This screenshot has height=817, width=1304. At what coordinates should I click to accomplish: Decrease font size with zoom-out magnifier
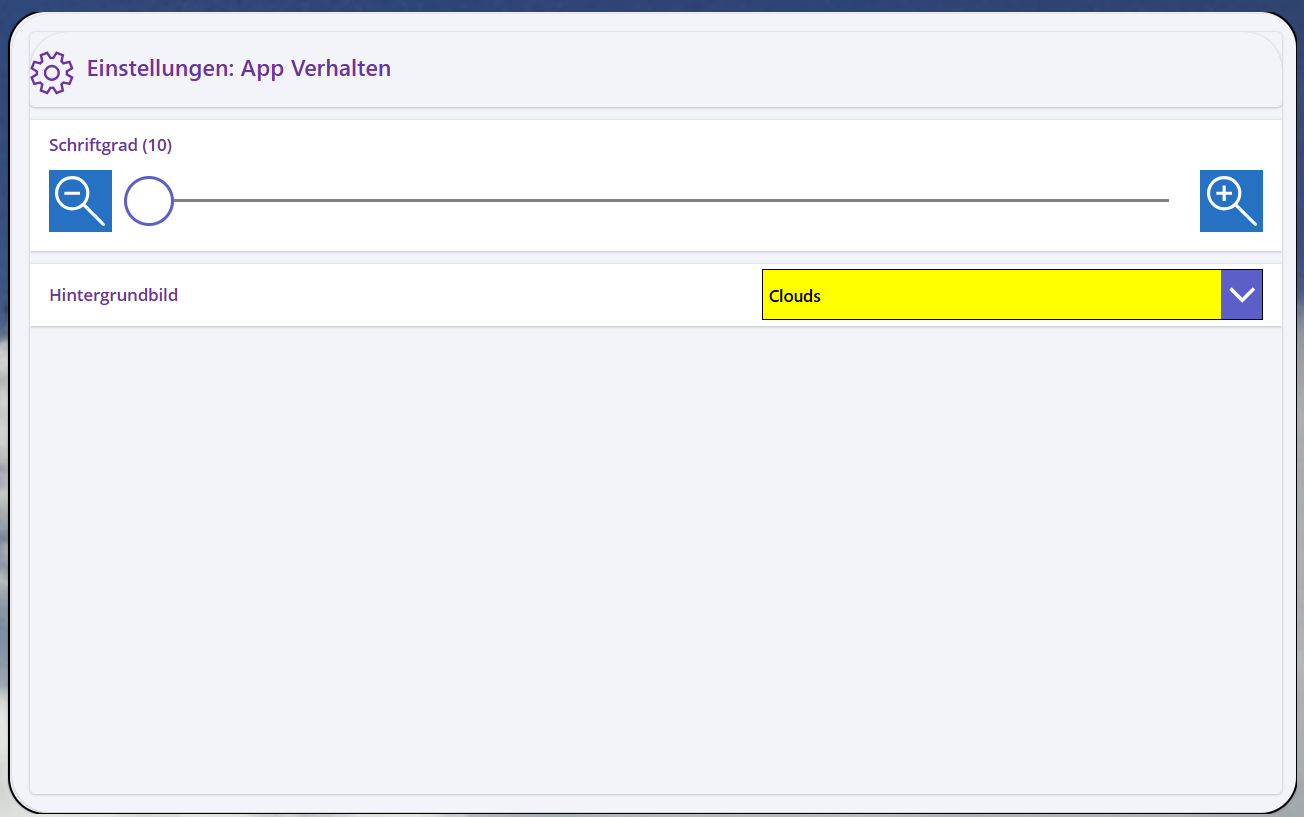click(80, 201)
